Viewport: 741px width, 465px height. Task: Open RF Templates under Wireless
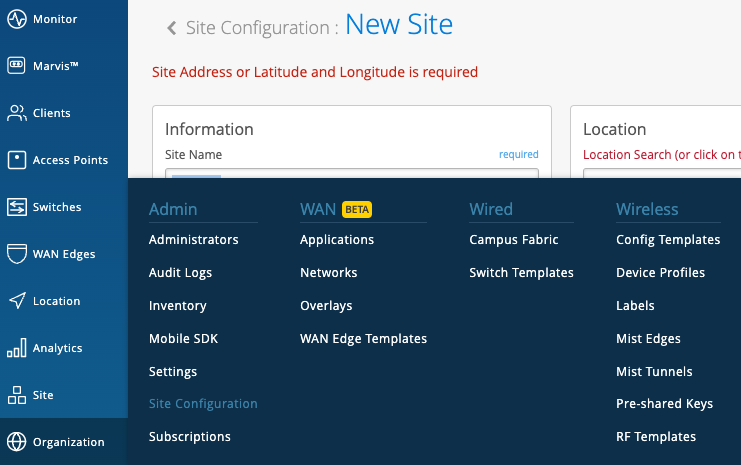(x=656, y=437)
